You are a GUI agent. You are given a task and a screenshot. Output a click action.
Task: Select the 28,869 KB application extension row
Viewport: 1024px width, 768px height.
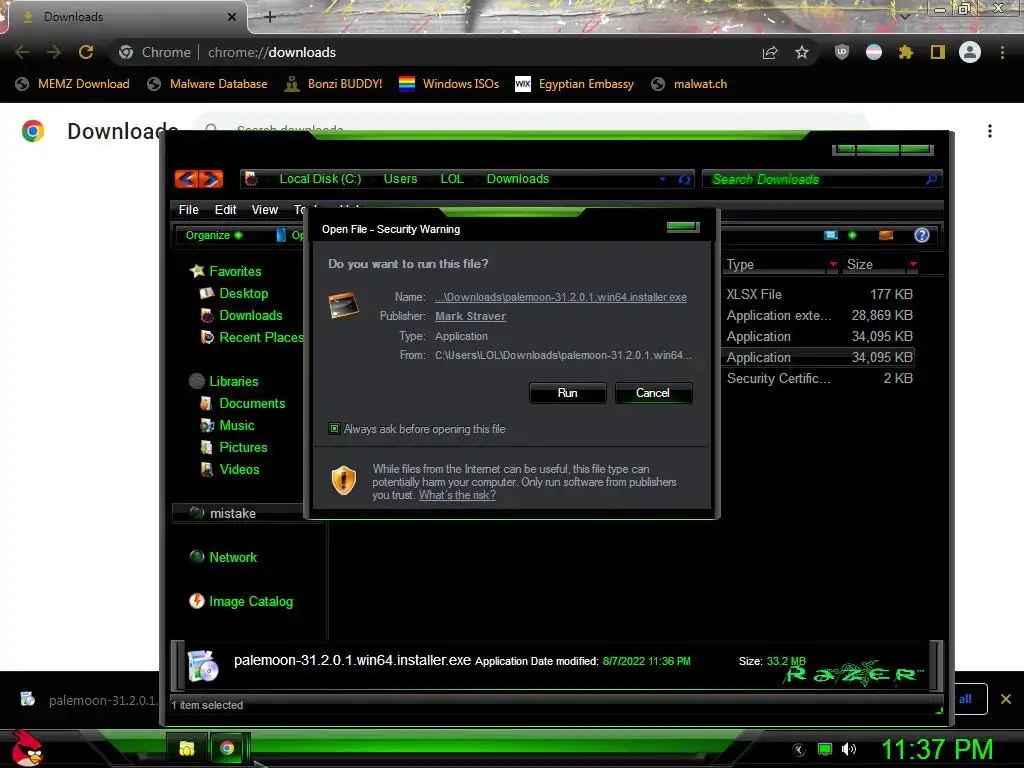[x=820, y=315]
